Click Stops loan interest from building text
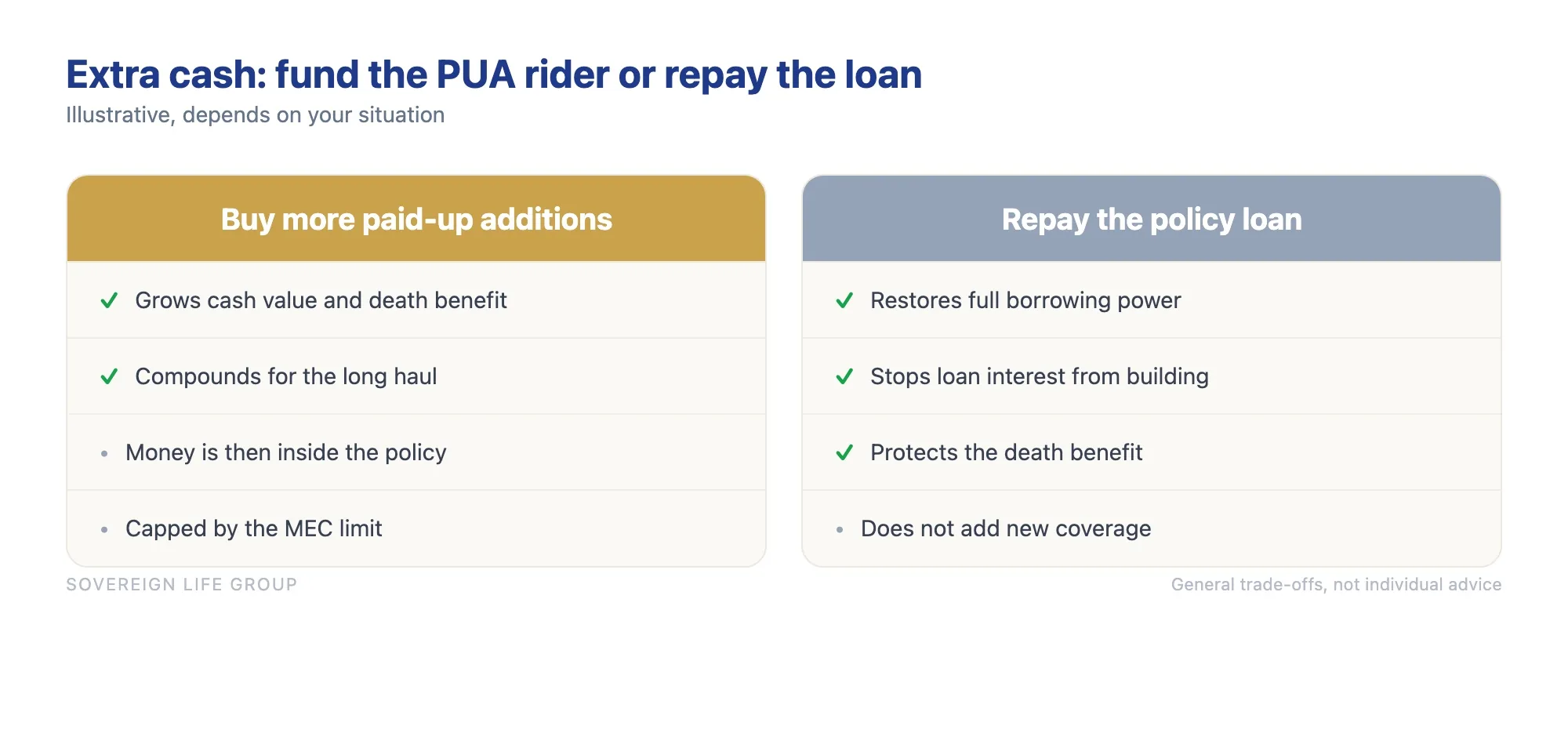This screenshot has height=737, width=1568. point(1040,376)
